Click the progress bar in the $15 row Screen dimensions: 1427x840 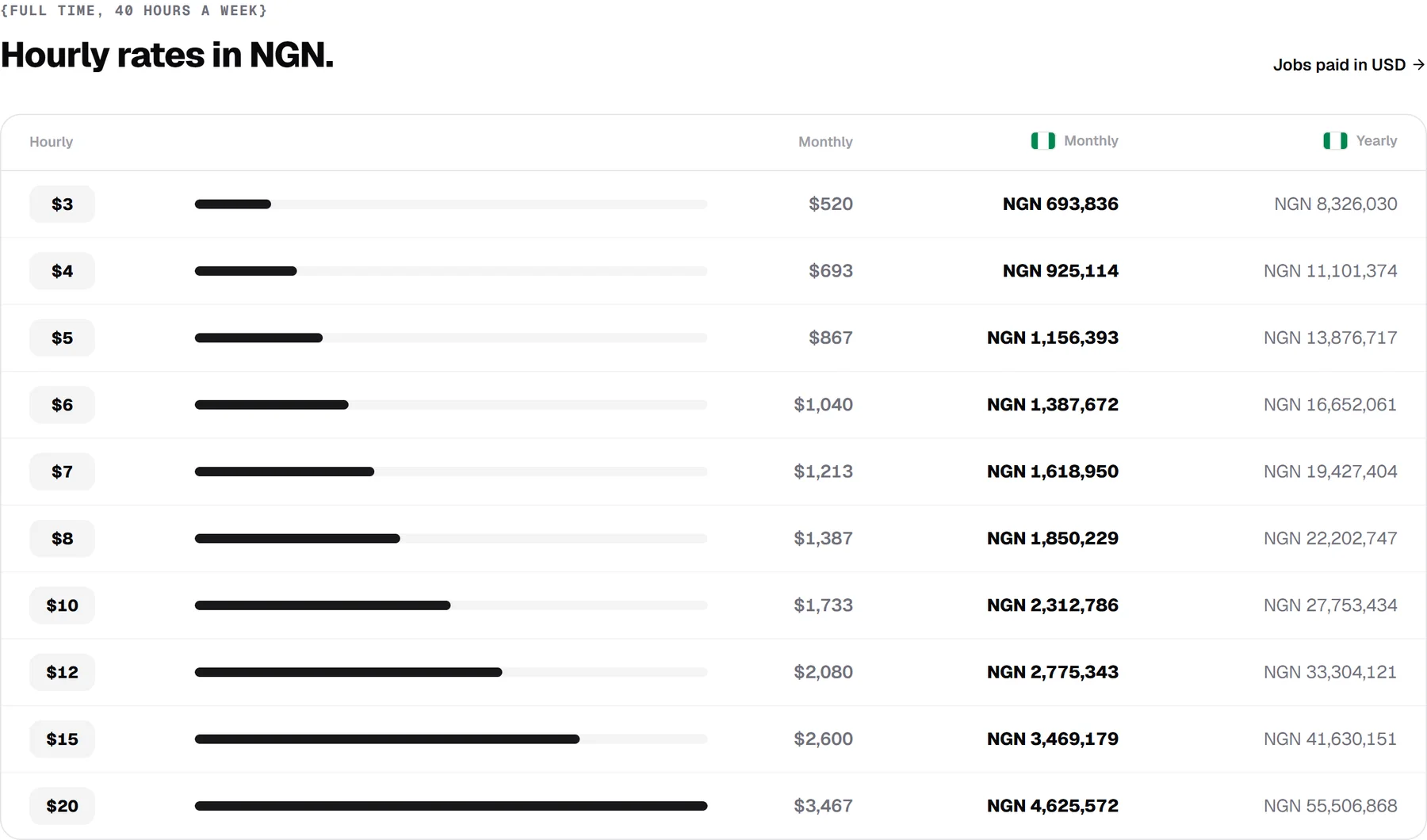tap(451, 739)
